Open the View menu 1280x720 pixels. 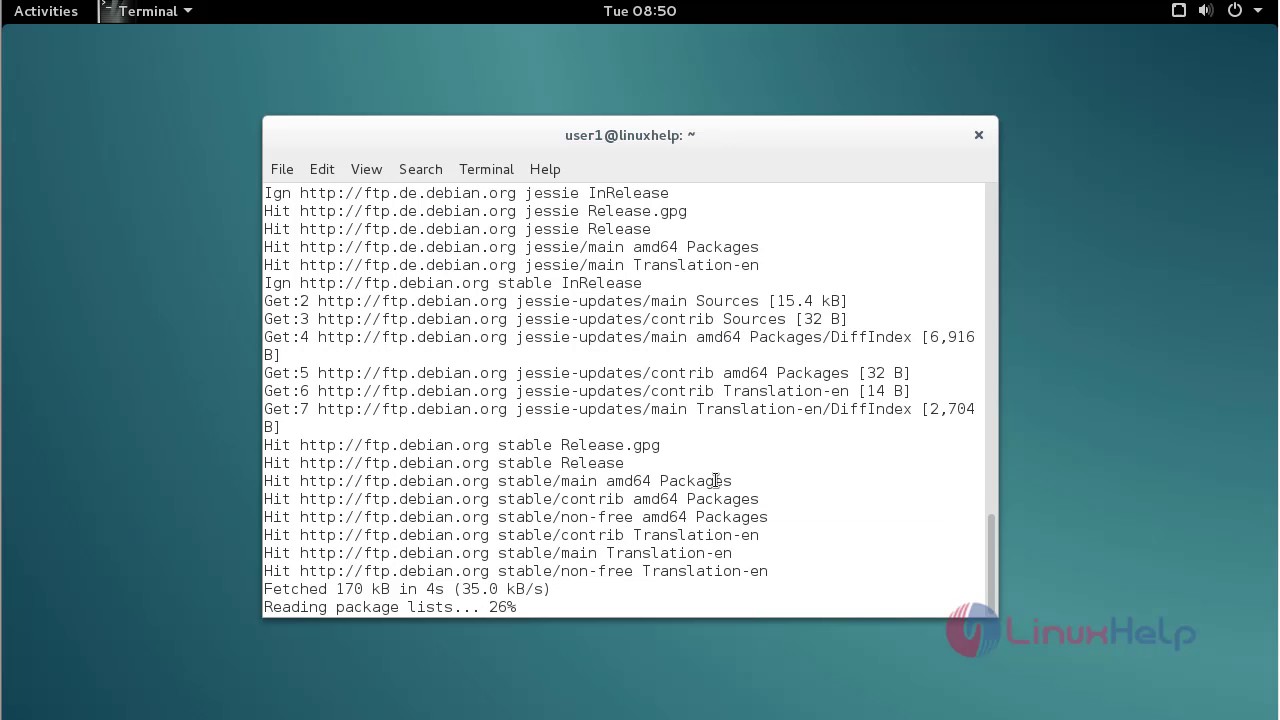point(366,169)
